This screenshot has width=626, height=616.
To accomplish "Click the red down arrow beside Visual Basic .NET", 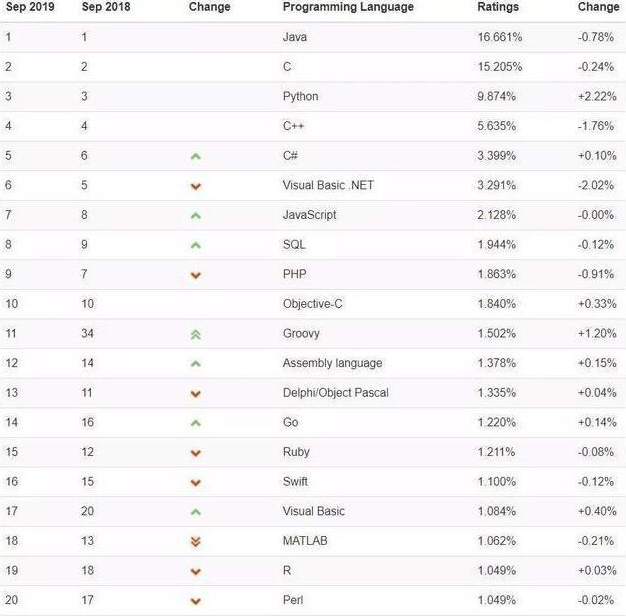I will point(196,186).
